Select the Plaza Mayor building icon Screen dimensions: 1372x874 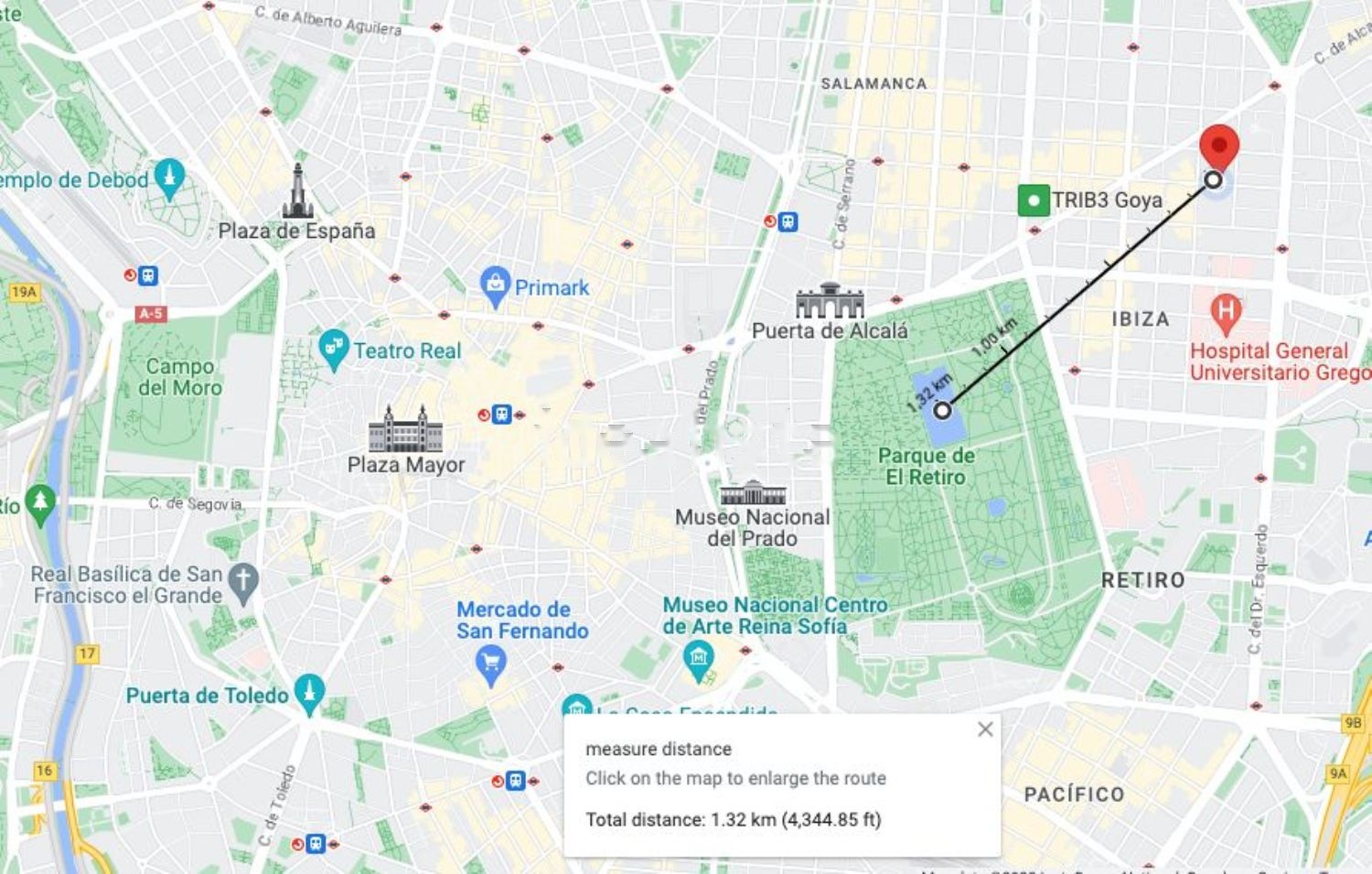[405, 429]
